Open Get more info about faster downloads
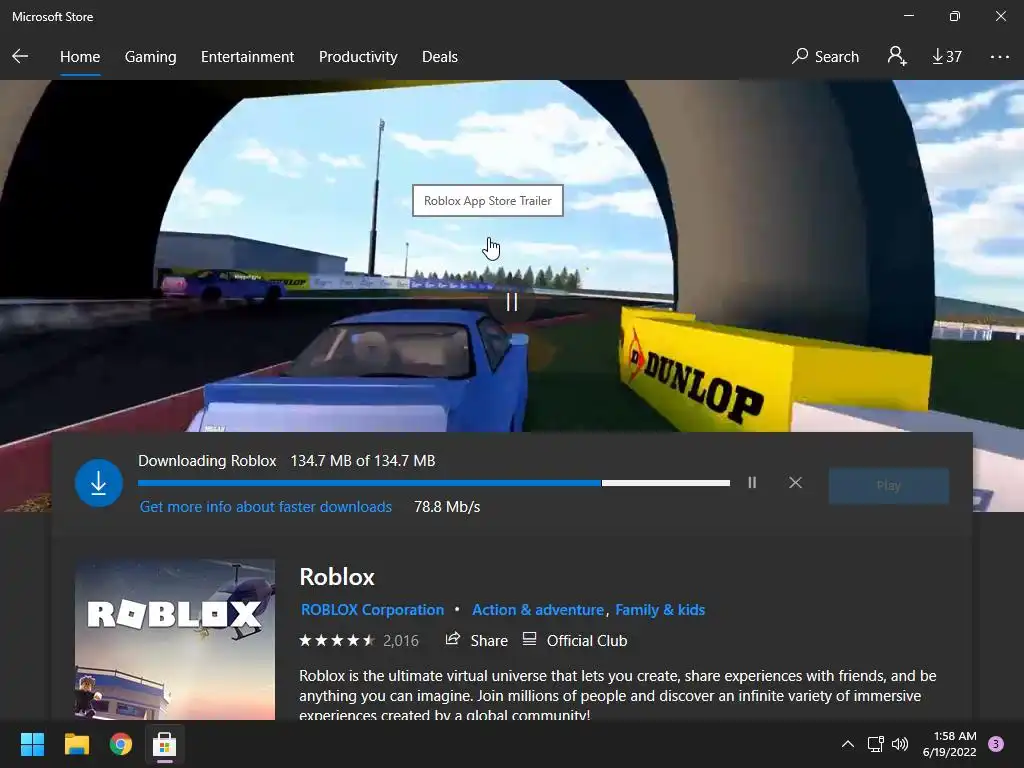The width and height of the screenshot is (1024, 768). 266,507
